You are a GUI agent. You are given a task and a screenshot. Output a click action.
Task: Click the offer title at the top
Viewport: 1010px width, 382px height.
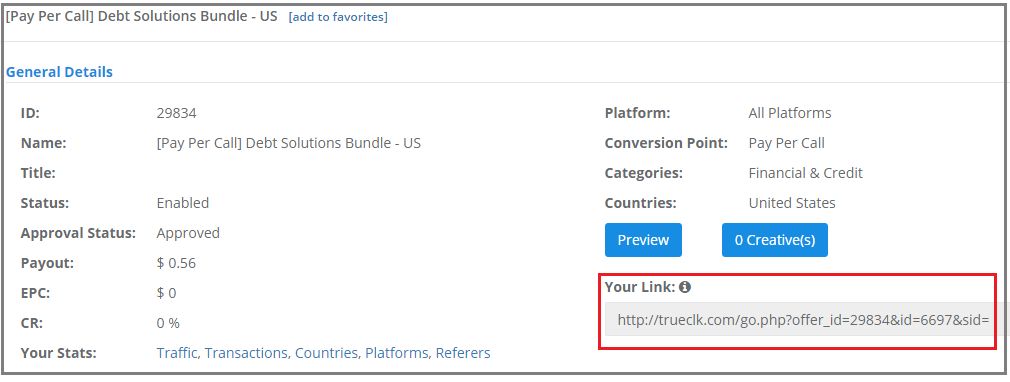pyautogui.click(x=141, y=16)
